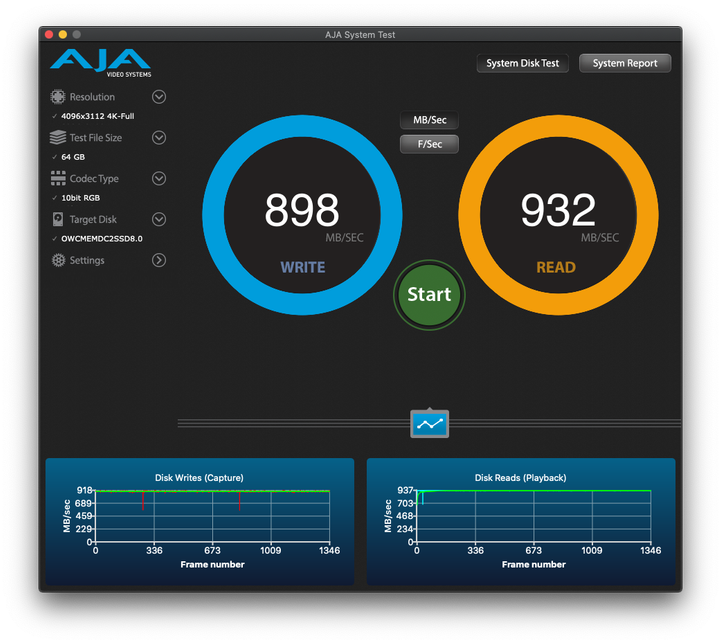Open the System Report tab
Screen dimensions: 720x642
pyautogui.click(x=625, y=63)
